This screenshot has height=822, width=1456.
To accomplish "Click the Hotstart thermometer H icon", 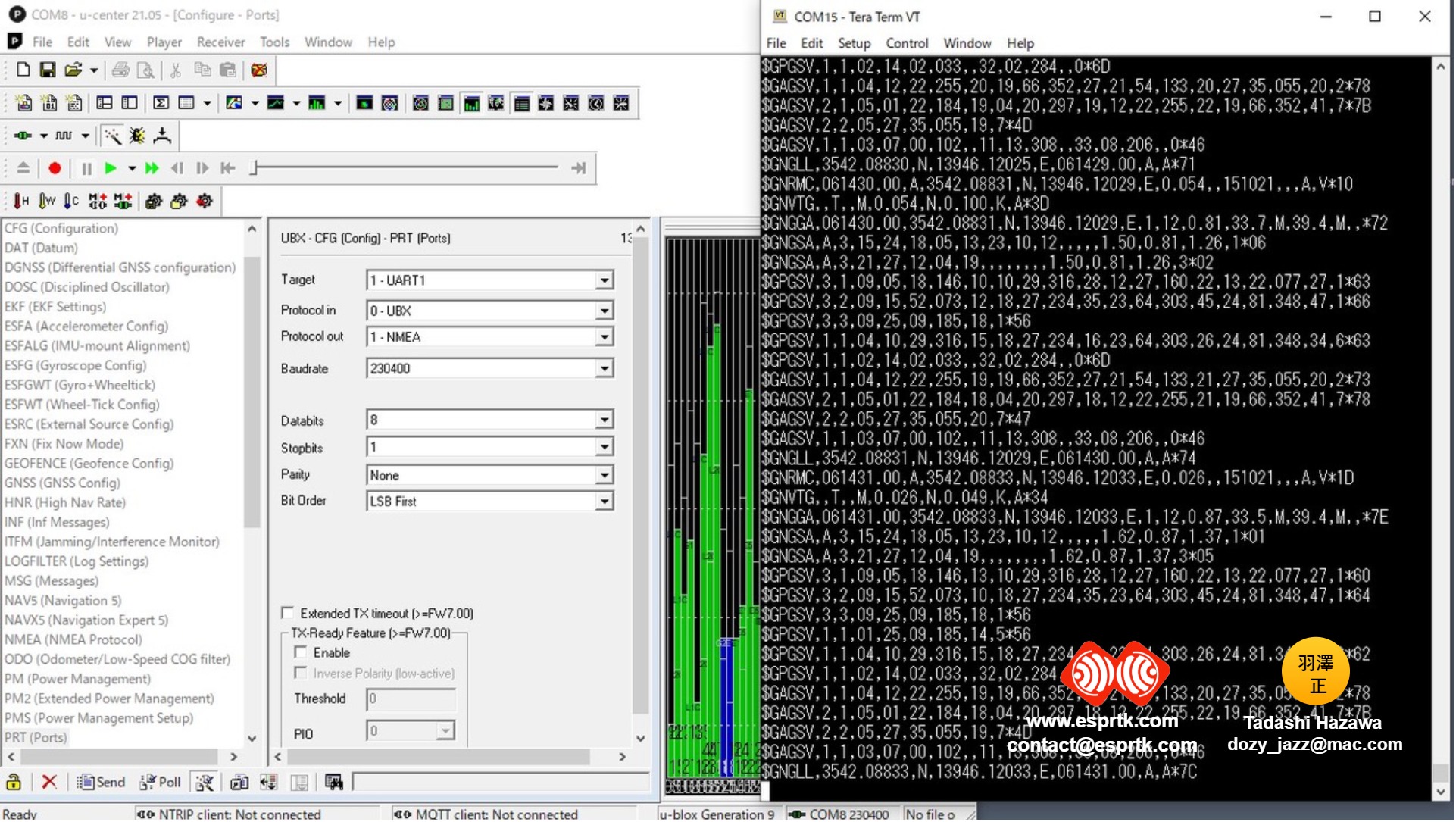I will (20, 201).
